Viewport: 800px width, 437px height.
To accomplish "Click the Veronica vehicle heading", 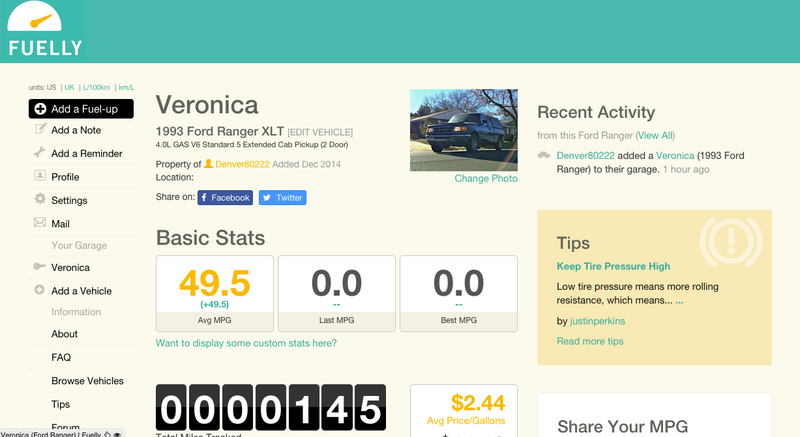I will click(207, 105).
